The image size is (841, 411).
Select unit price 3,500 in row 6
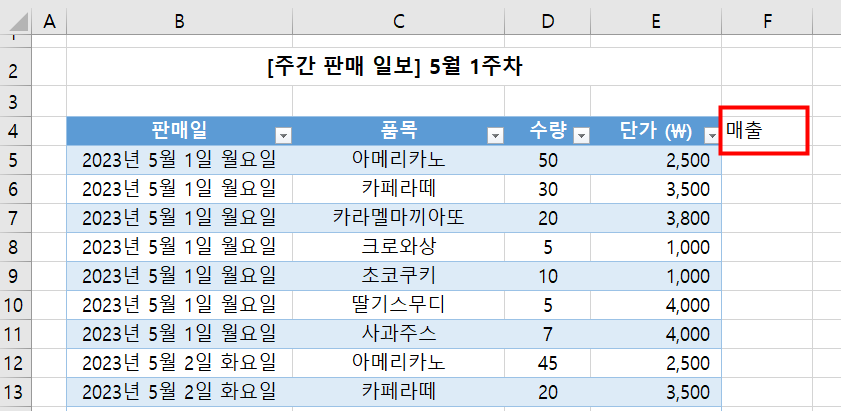click(x=656, y=189)
